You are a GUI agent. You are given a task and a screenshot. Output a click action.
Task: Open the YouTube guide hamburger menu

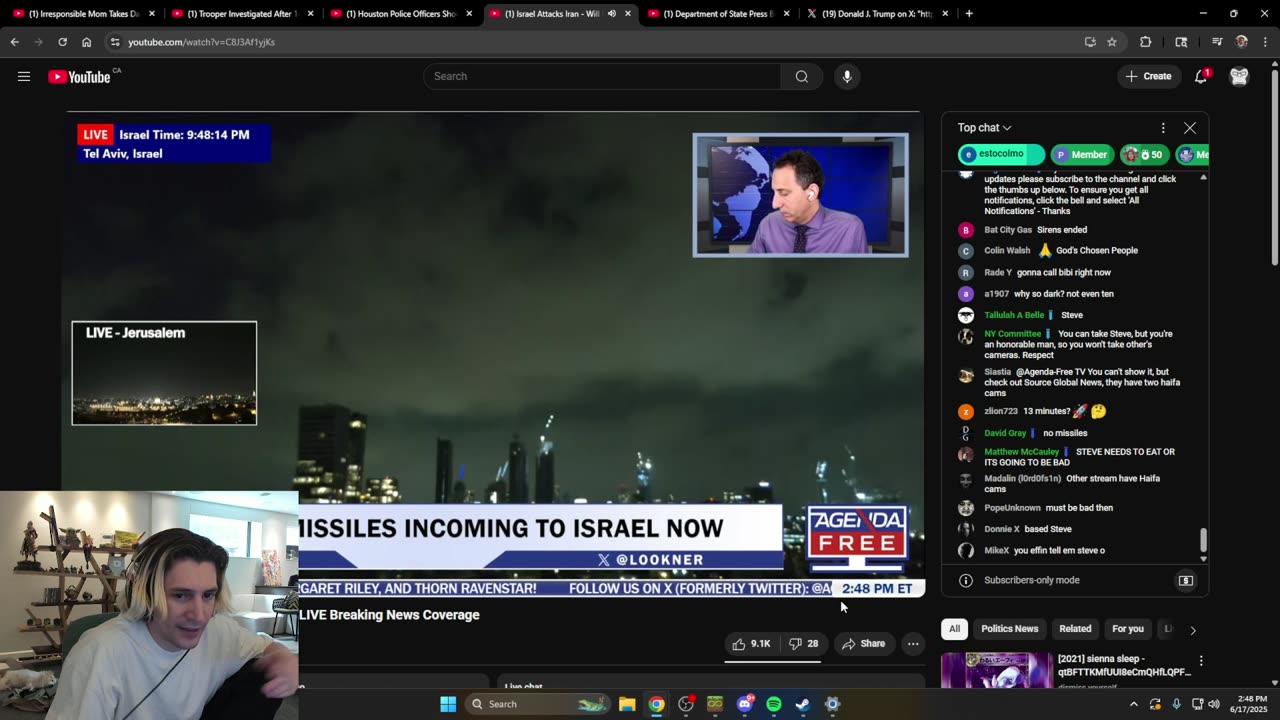click(24, 76)
